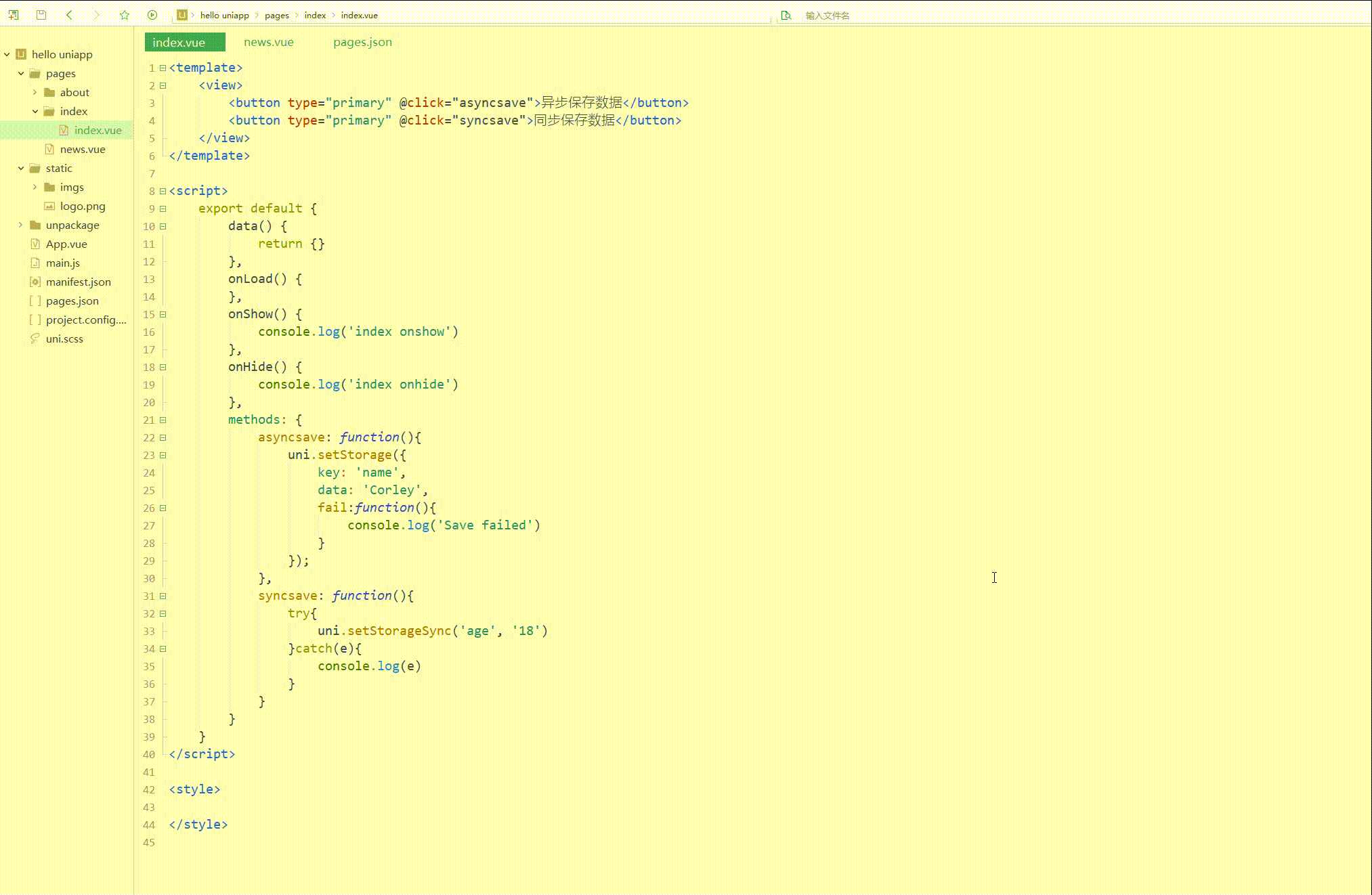Fold the catch block at line 34

click(163, 649)
